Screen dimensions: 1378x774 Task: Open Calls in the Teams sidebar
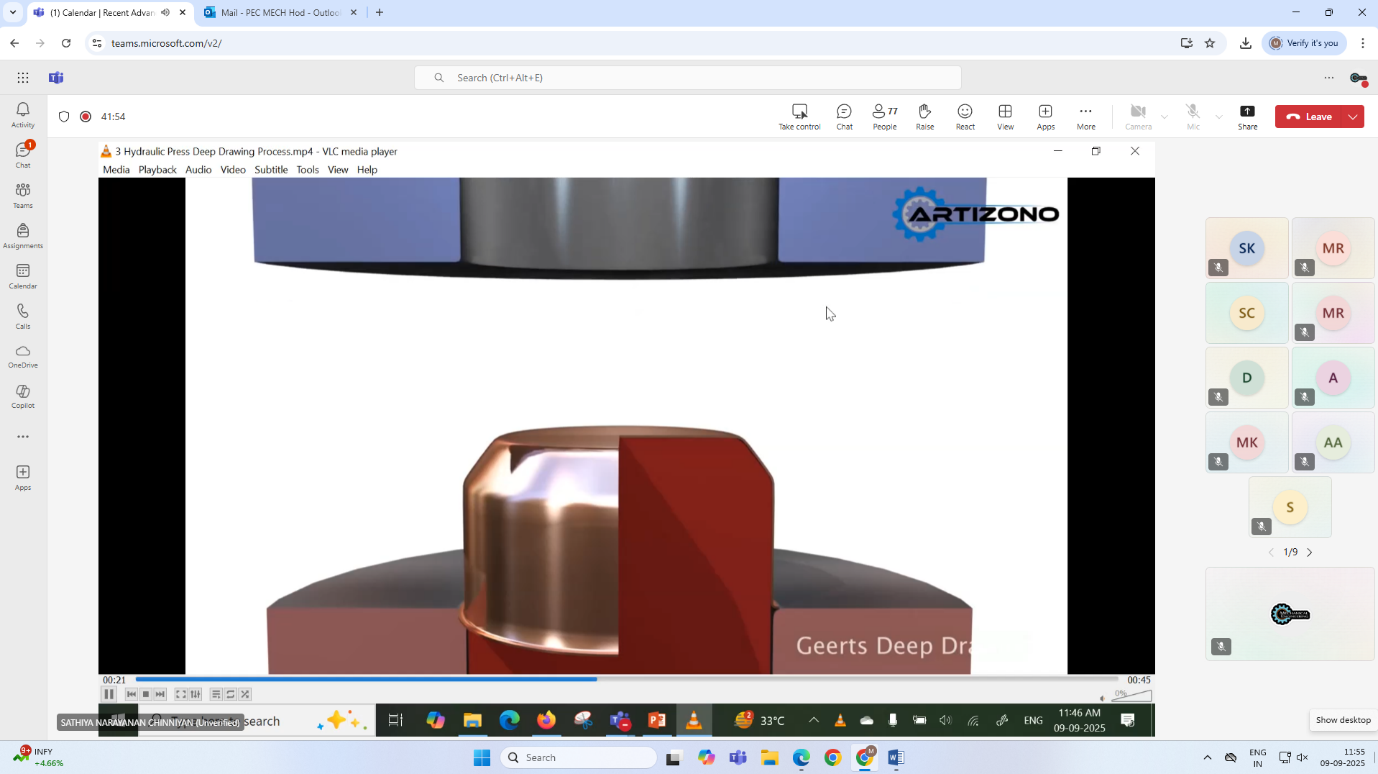[x=23, y=316]
